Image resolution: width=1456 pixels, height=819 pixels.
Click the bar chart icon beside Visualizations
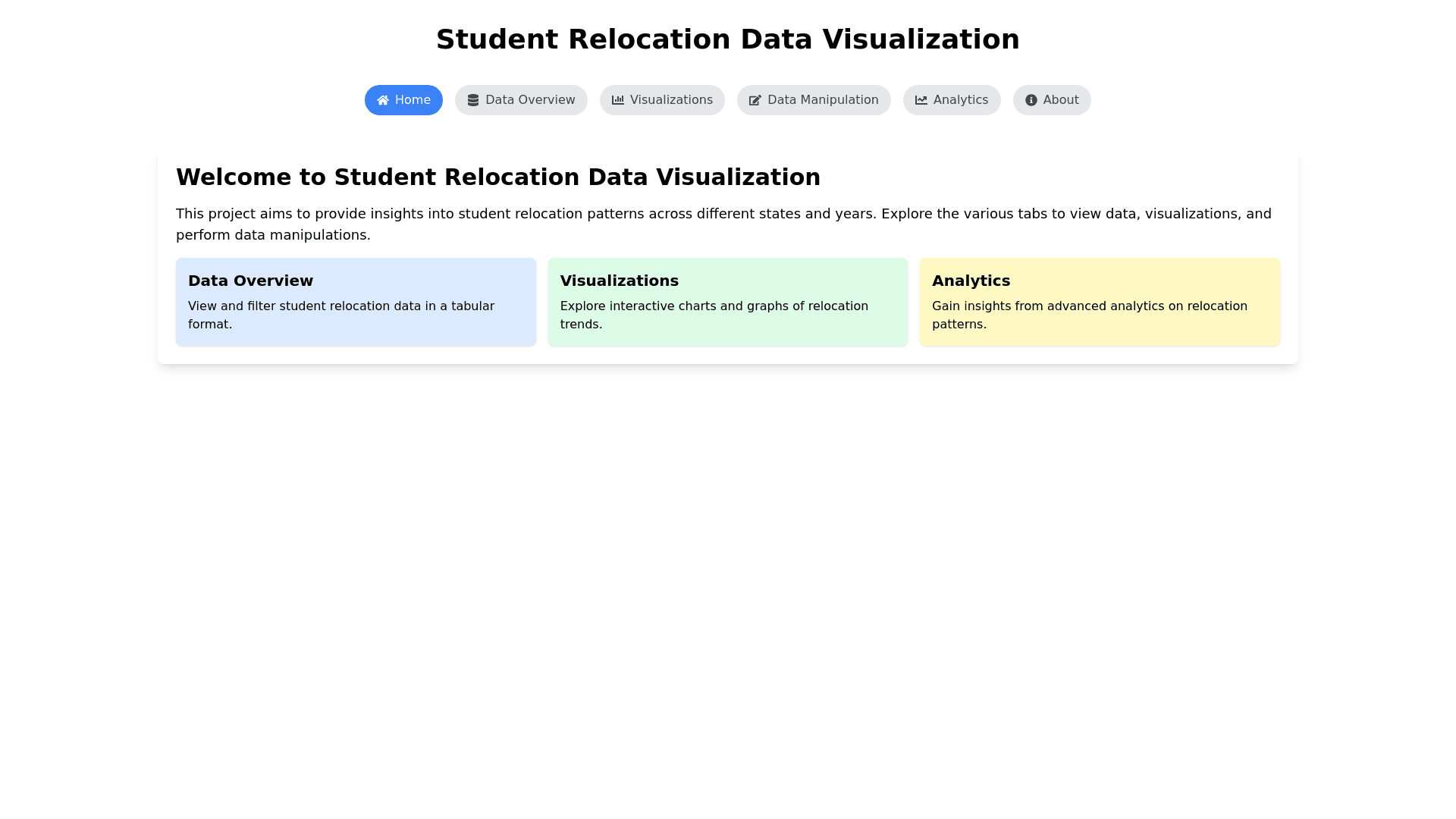tap(618, 100)
